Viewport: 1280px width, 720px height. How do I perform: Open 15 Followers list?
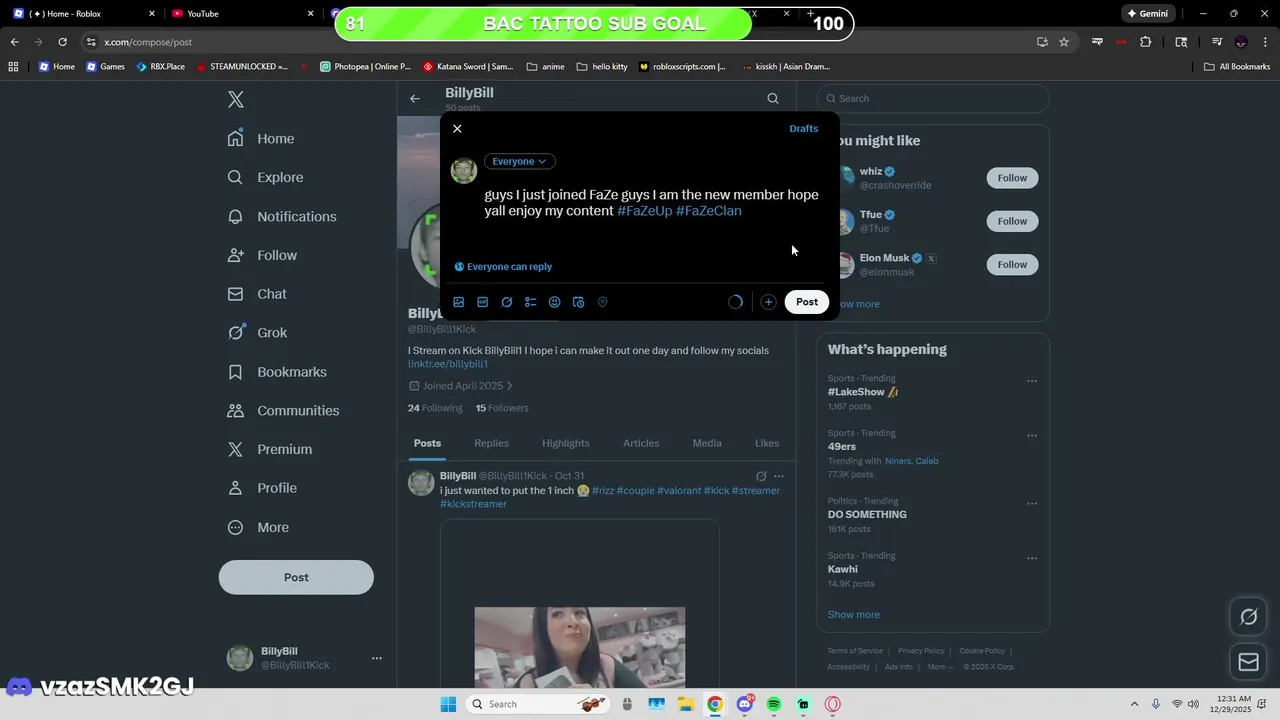[x=502, y=408]
